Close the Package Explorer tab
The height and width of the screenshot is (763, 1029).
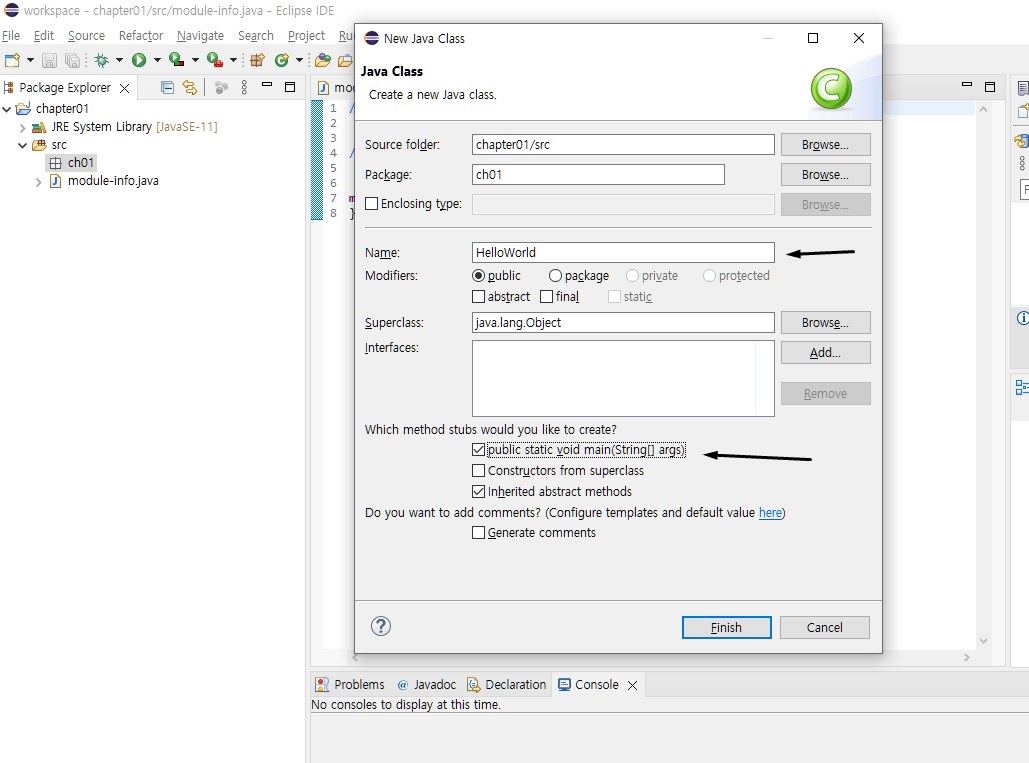[124, 88]
